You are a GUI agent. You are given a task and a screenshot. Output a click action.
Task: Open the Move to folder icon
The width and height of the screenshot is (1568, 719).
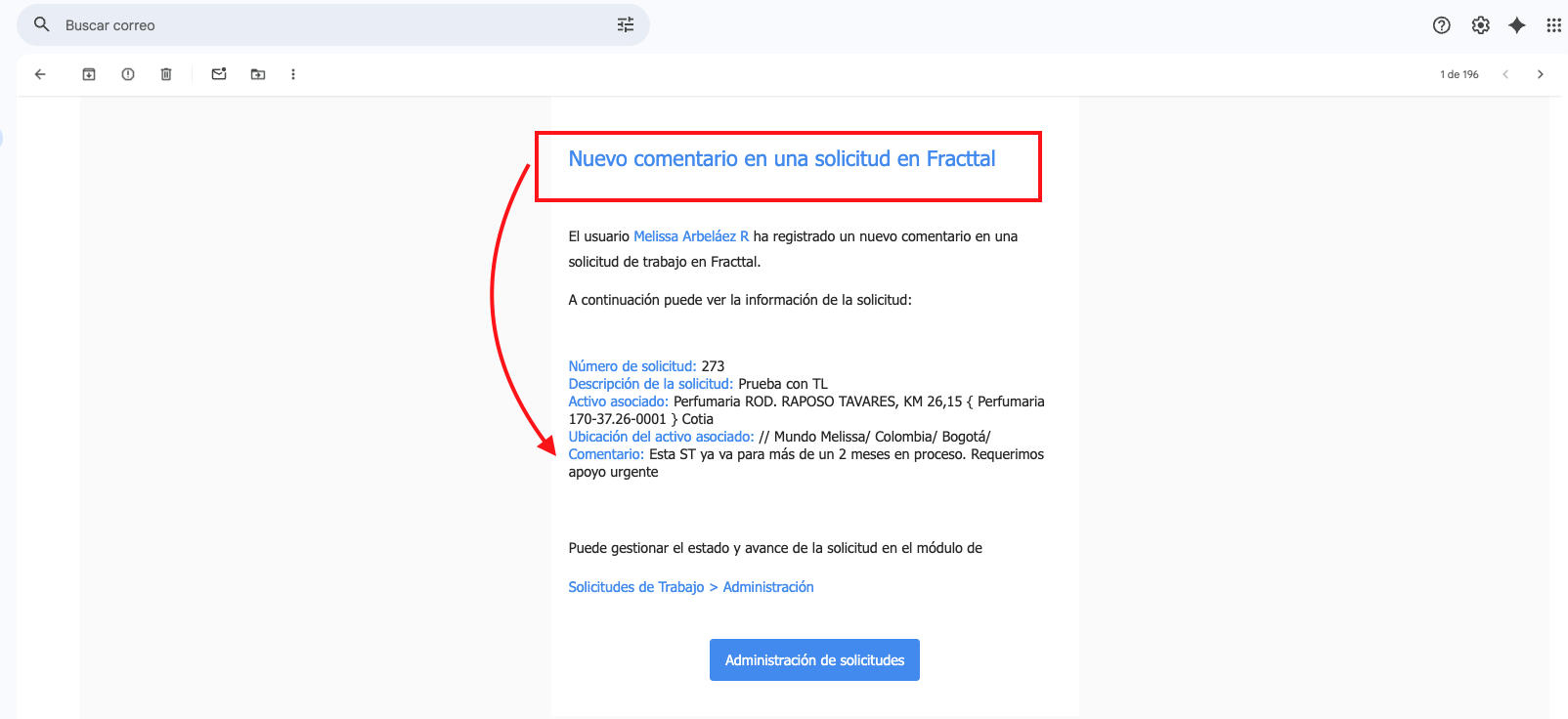[258, 74]
